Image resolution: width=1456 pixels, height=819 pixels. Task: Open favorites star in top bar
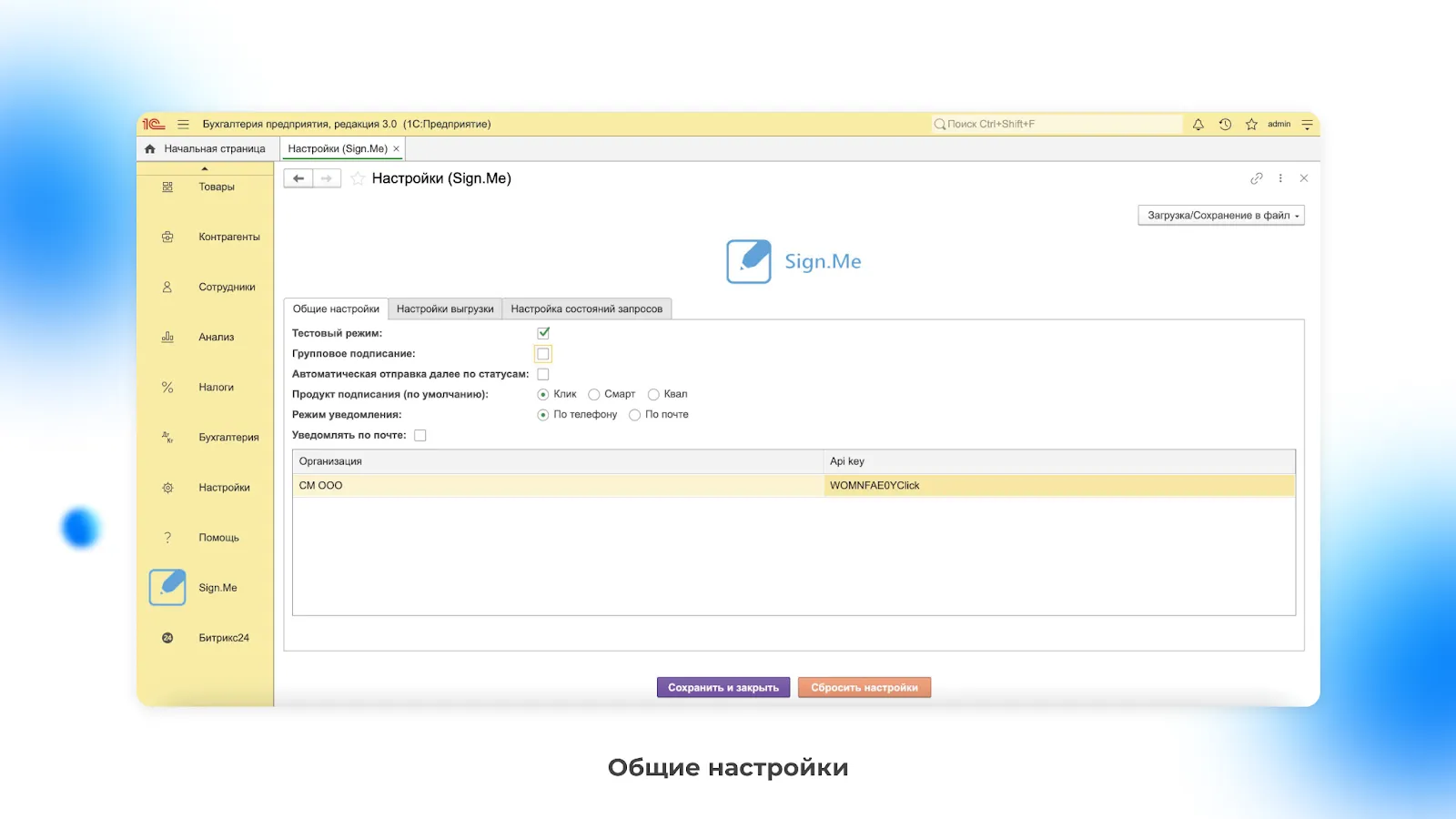[x=1251, y=125]
